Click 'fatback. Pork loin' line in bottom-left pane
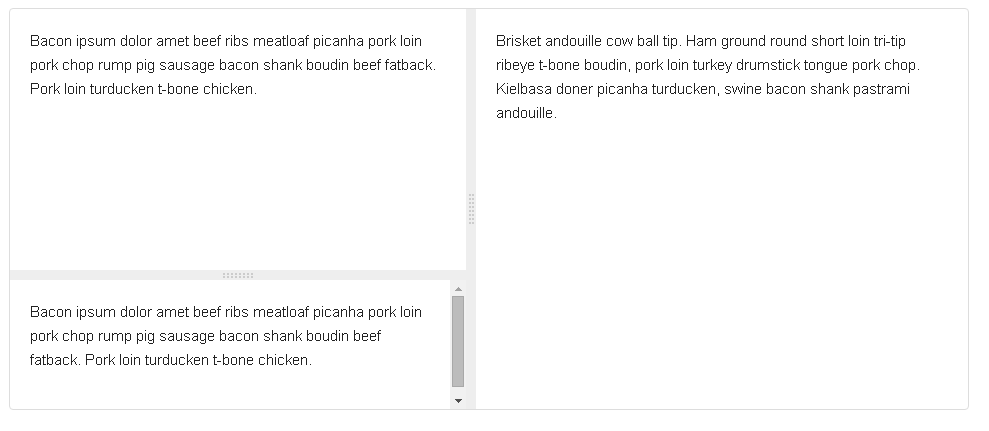Image resolution: width=989 pixels, height=431 pixels. coord(171,360)
